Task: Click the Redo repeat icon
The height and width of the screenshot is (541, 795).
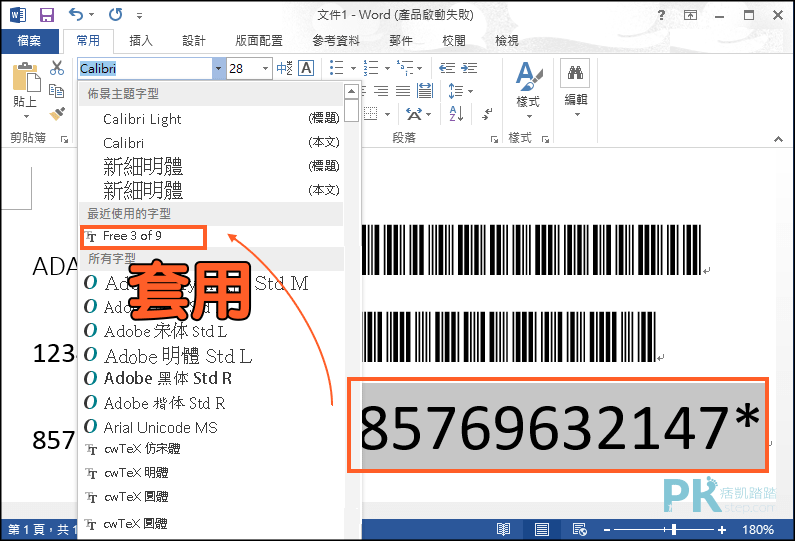Action: pos(116,14)
